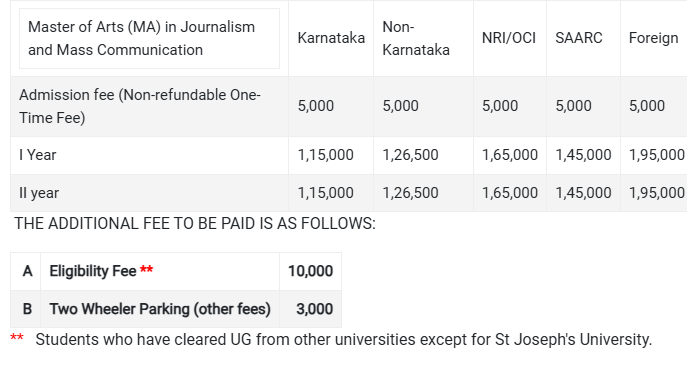
Task: Click Foreign I Year fee 1,95,000
Action: (657, 155)
